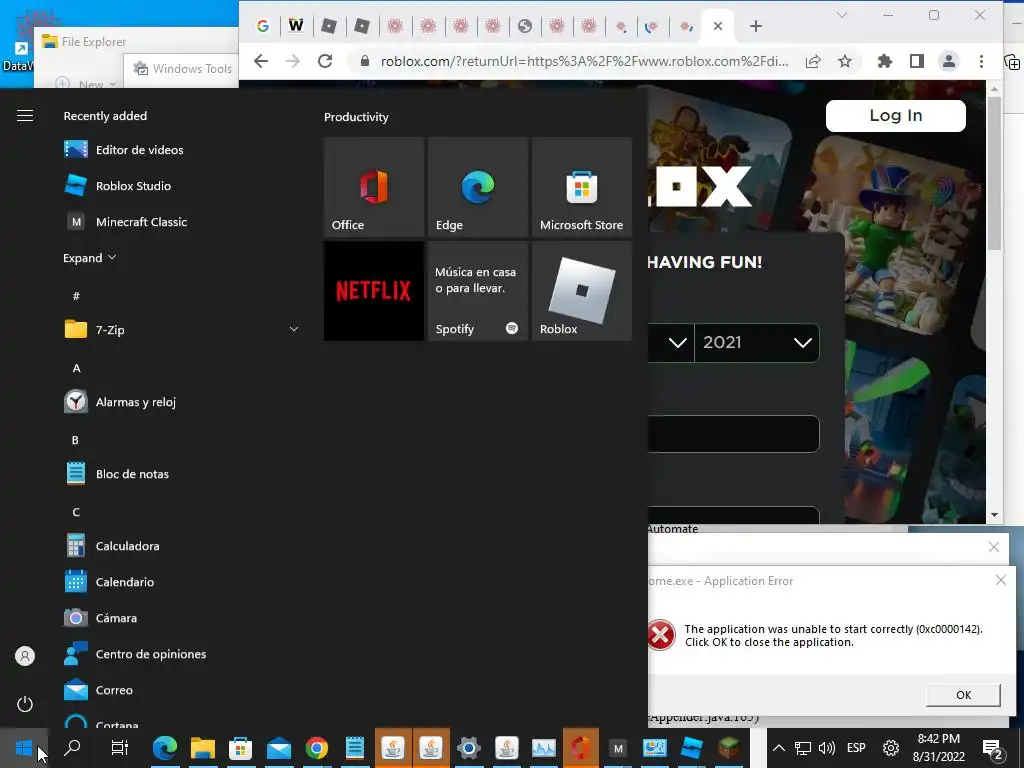The image size is (1024, 768).
Task: Switch to the Wikipedia tab in Chrome
Action: (296, 26)
